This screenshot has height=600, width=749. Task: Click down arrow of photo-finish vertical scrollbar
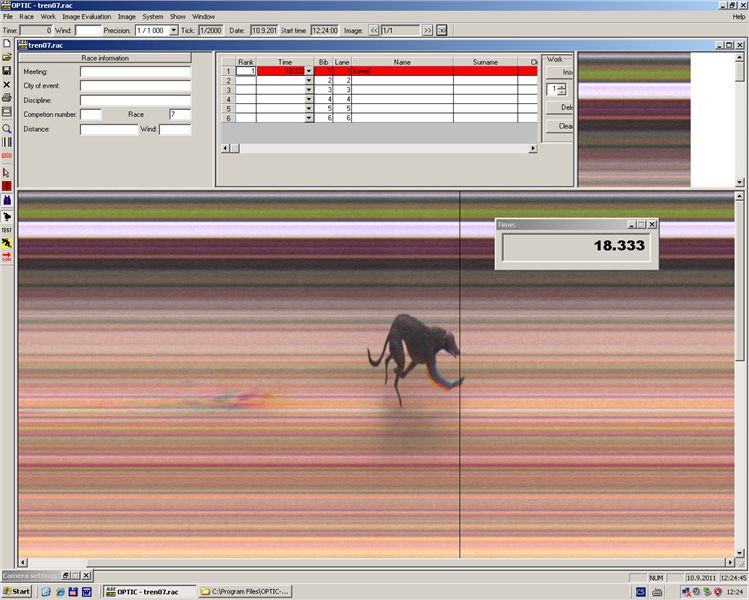pos(739,553)
